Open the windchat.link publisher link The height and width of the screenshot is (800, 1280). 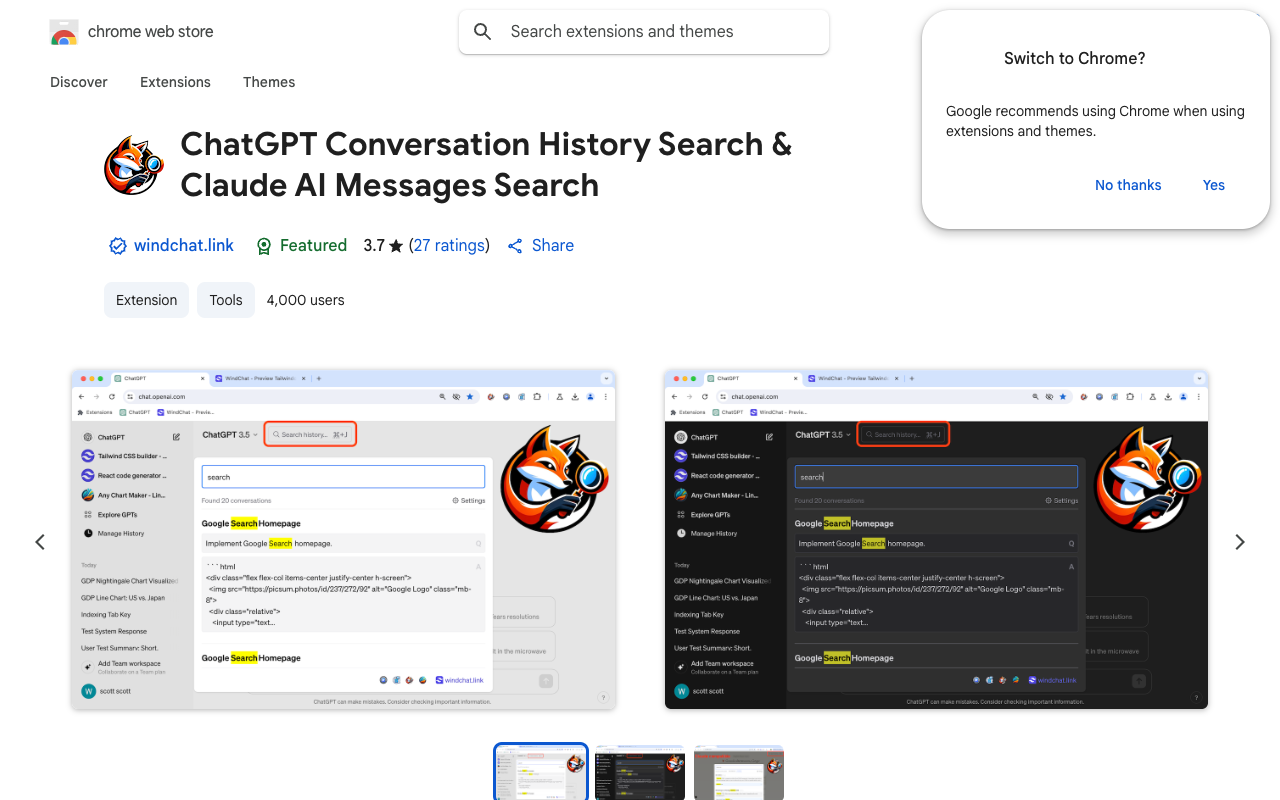(x=184, y=246)
